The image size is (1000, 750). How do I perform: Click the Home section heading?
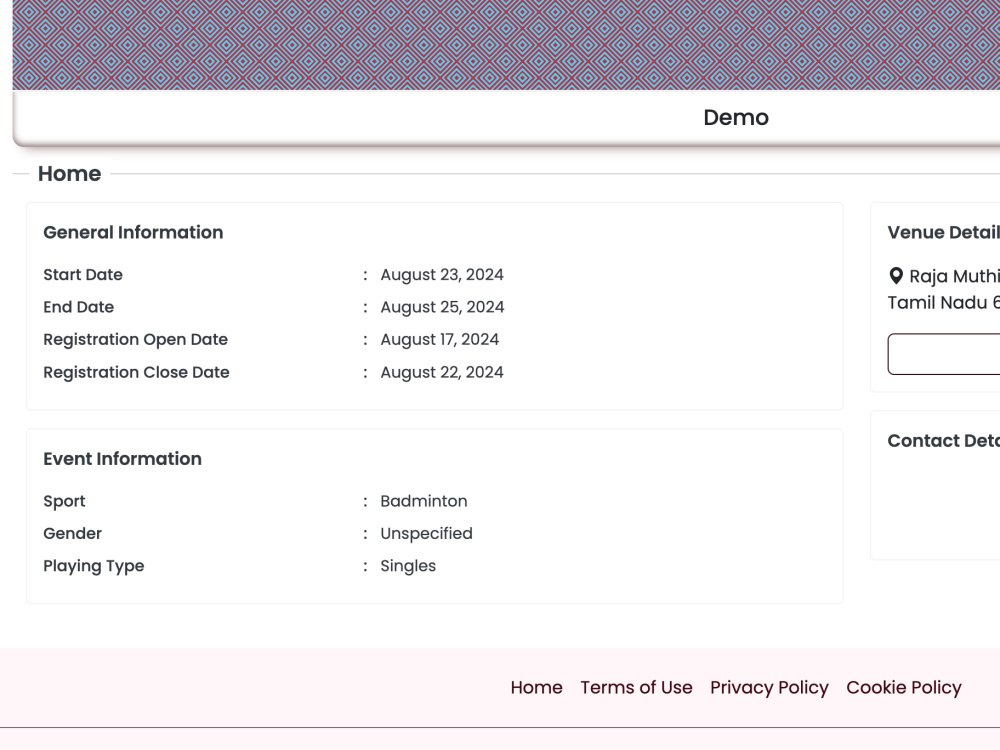pyautogui.click(x=69, y=173)
